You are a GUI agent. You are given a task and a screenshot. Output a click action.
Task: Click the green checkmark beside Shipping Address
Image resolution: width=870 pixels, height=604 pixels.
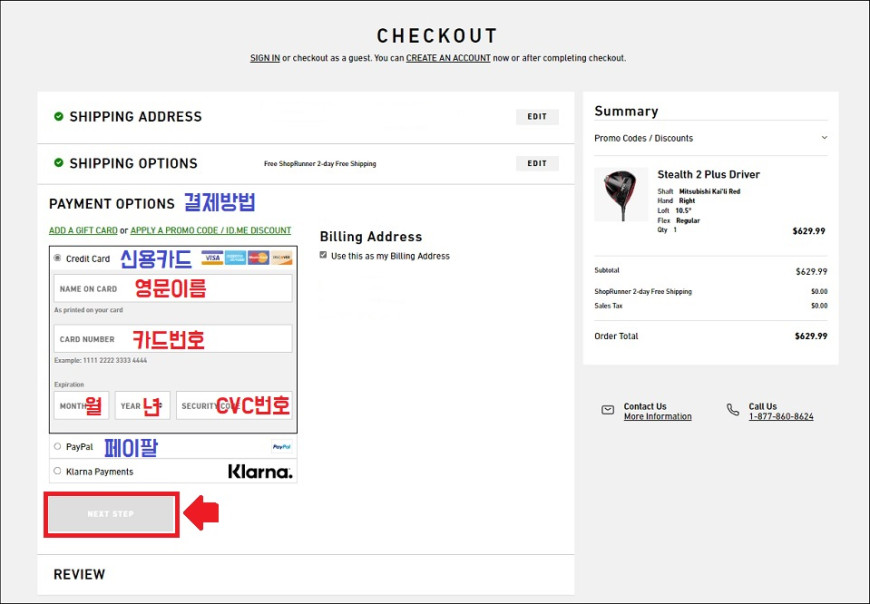point(58,116)
